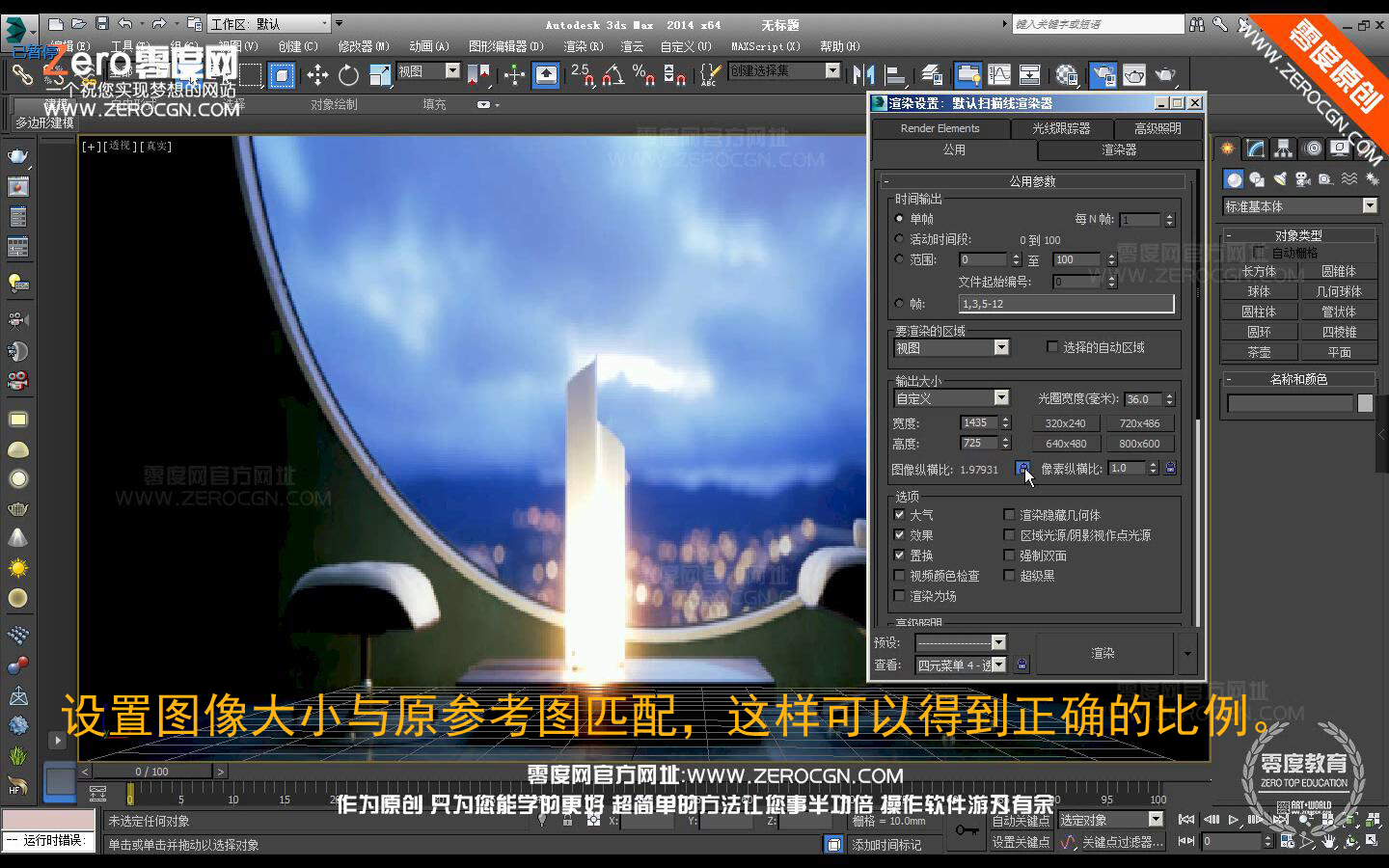Click the 茶壶 teapot primitive button
Screen dimensions: 1389x868
(x=1259, y=353)
